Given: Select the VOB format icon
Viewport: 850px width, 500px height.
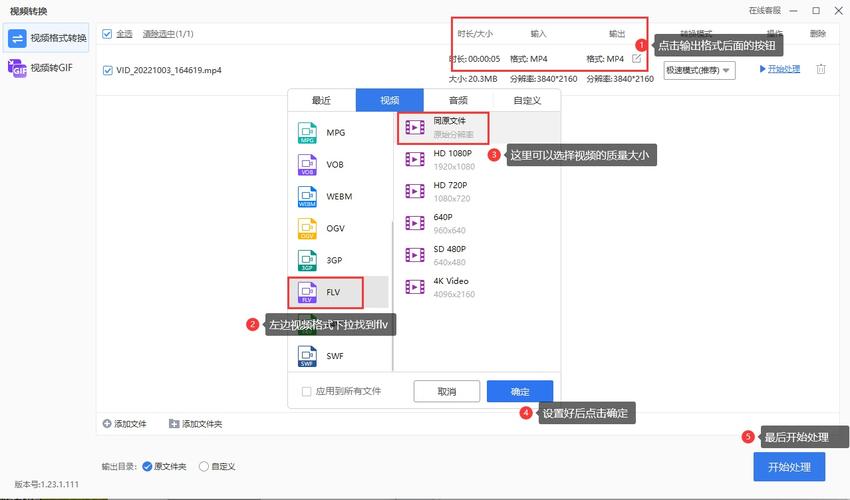Looking at the screenshot, I should [307, 165].
